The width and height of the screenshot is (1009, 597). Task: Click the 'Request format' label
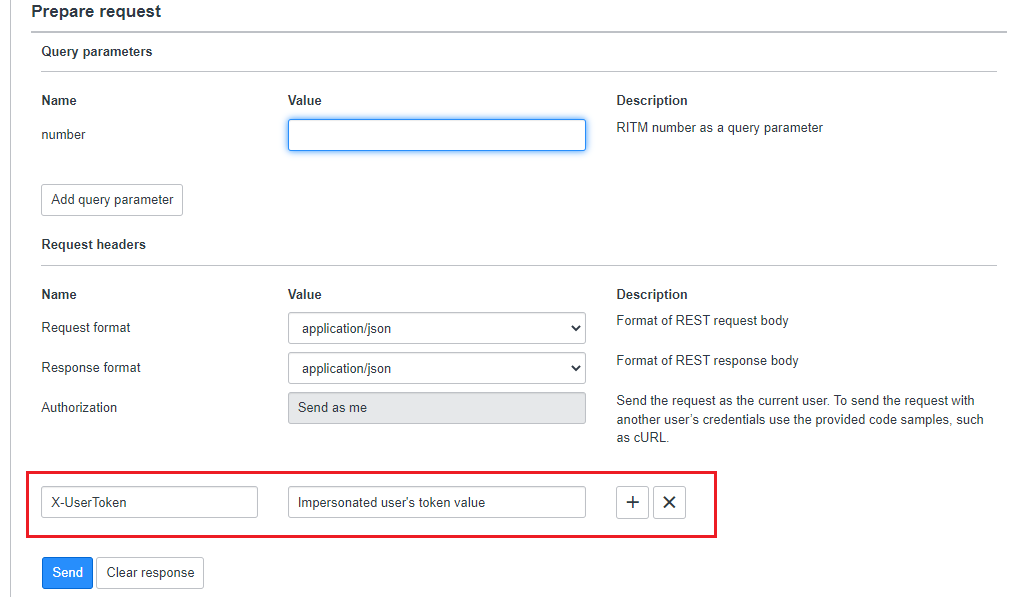86,327
